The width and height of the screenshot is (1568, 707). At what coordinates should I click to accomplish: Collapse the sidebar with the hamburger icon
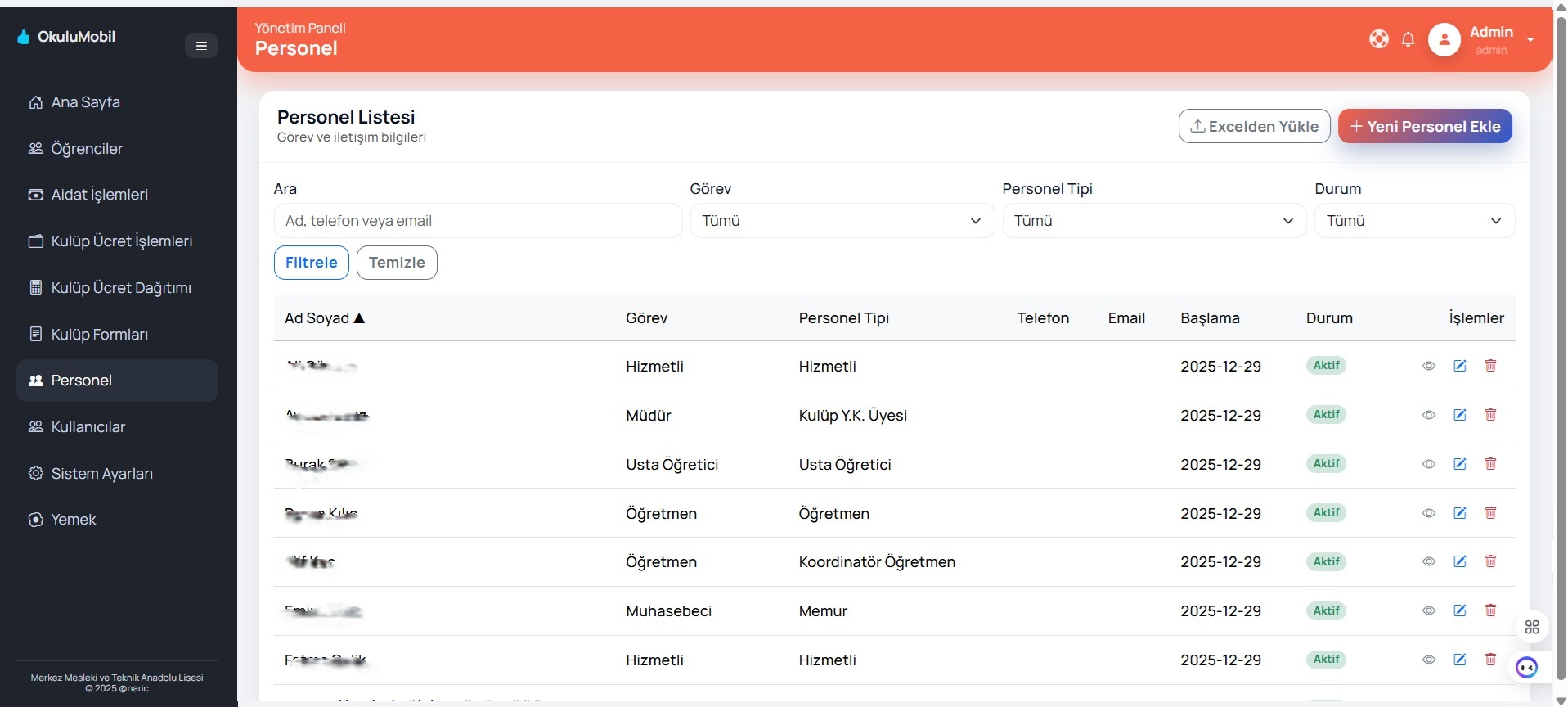(201, 46)
